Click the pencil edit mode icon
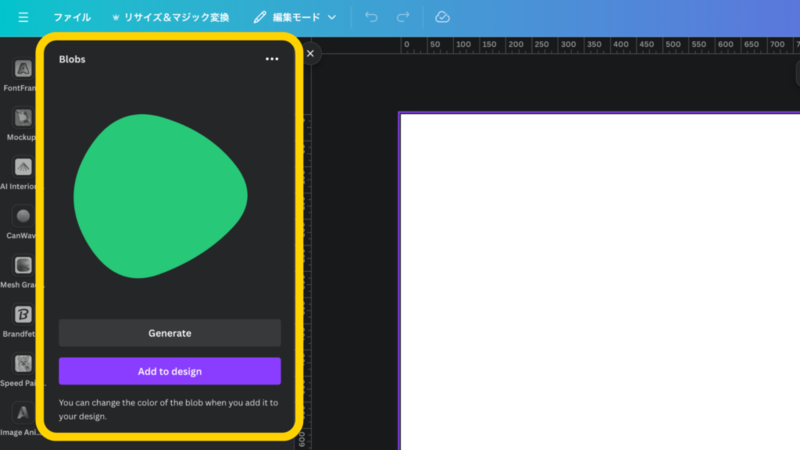Viewport: 800px width, 450px height. pyautogui.click(x=260, y=17)
